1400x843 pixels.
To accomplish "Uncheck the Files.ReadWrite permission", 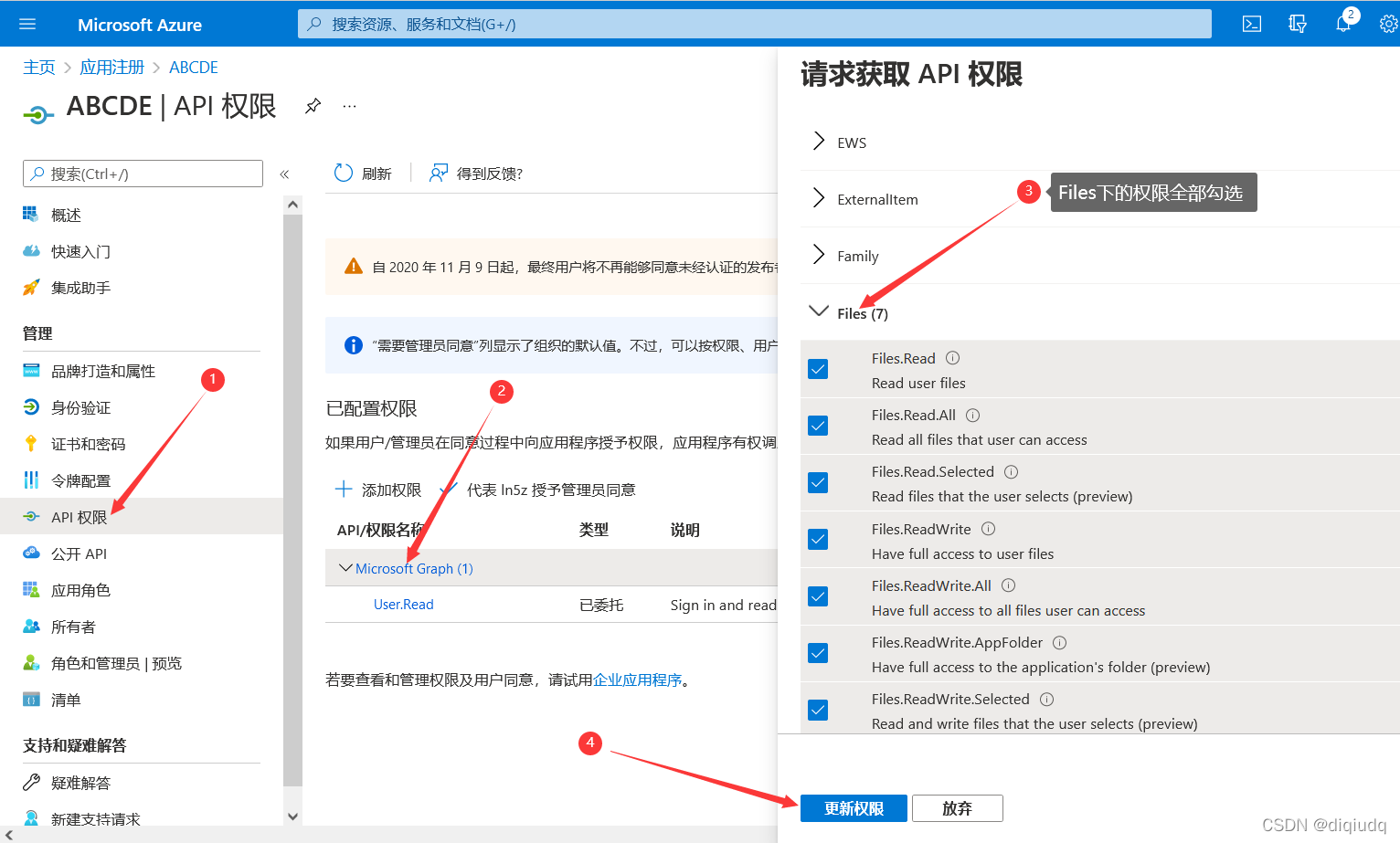I will 818,539.
